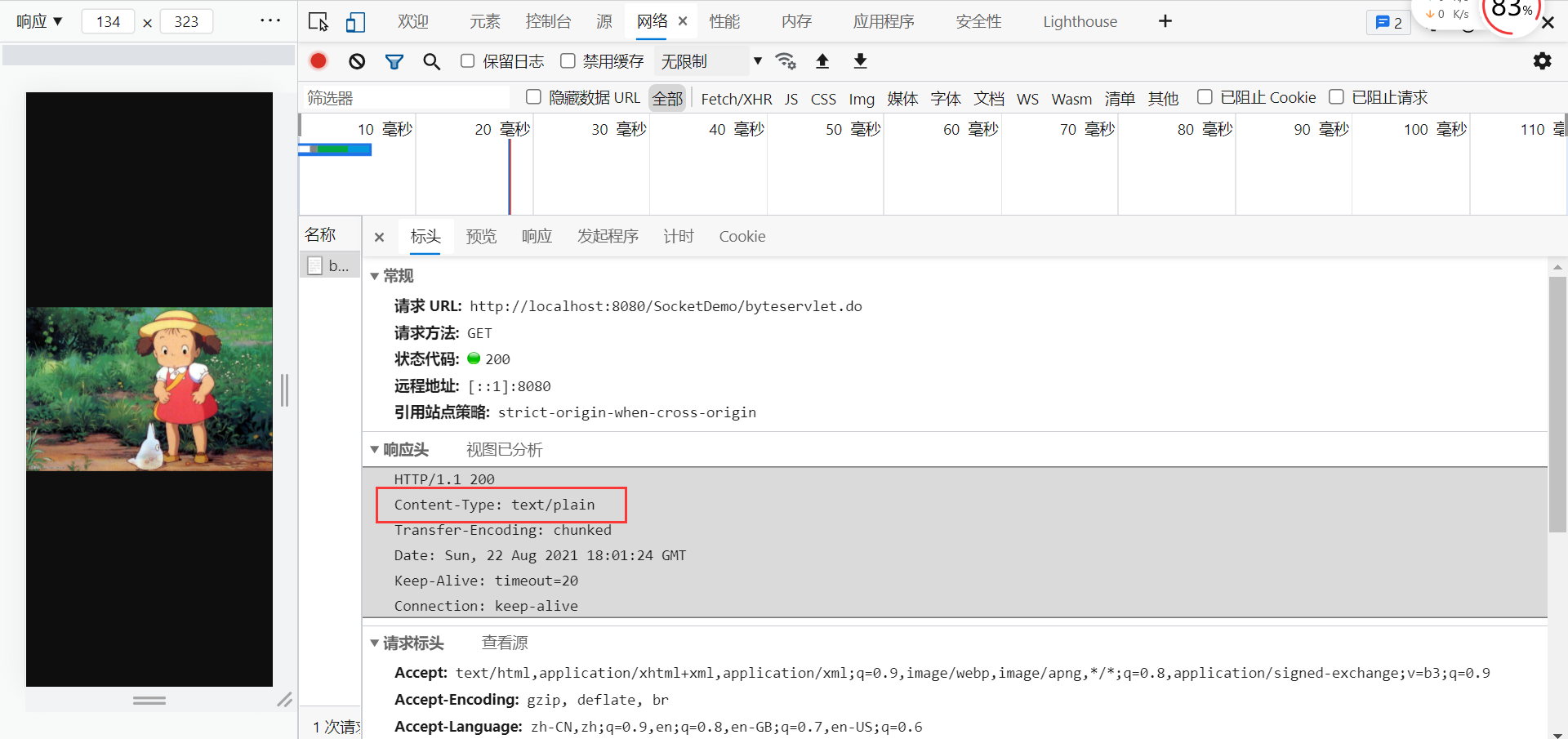1568x739 pixels.
Task: Filter requests by Img
Action: point(862,98)
